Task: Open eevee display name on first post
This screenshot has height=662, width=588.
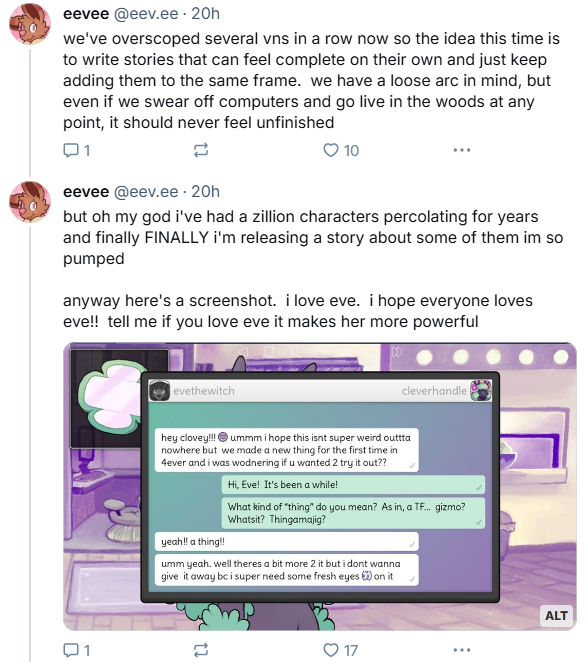Action: (x=86, y=14)
